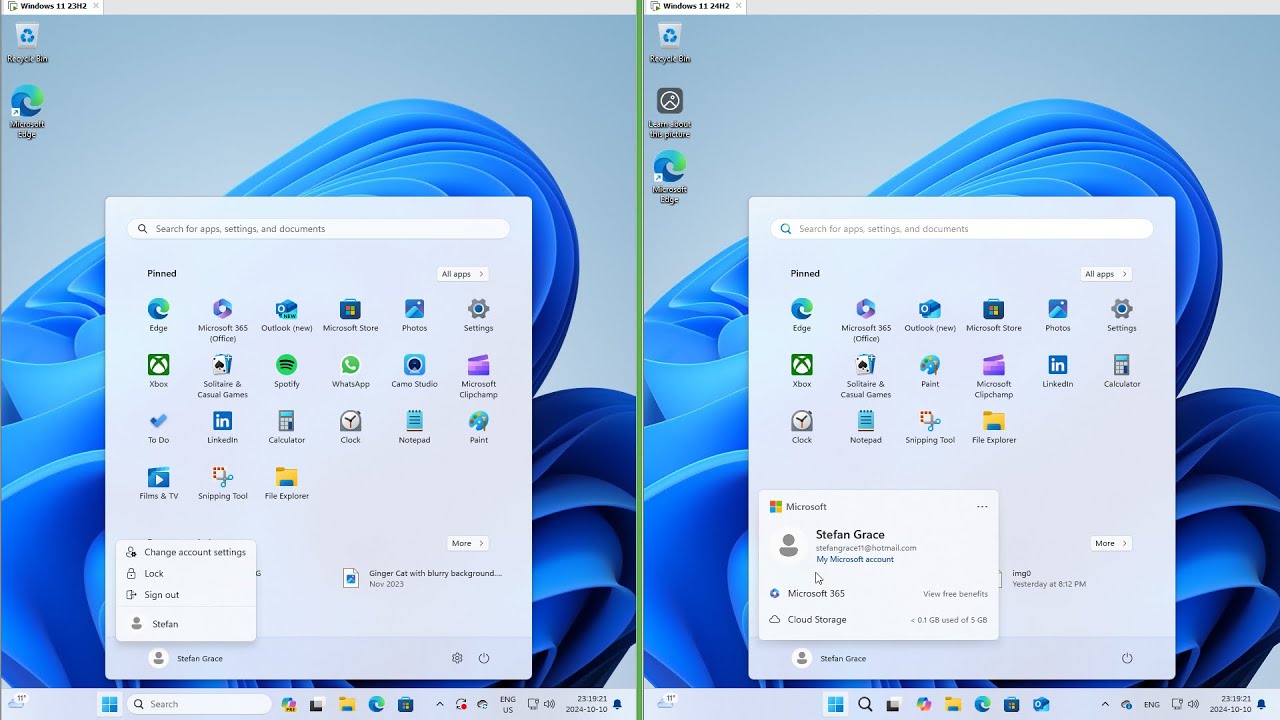Click the Outlook icon on 24H2 taskbar
This screenshot has height=720, width=1280.
[1040, 704]
